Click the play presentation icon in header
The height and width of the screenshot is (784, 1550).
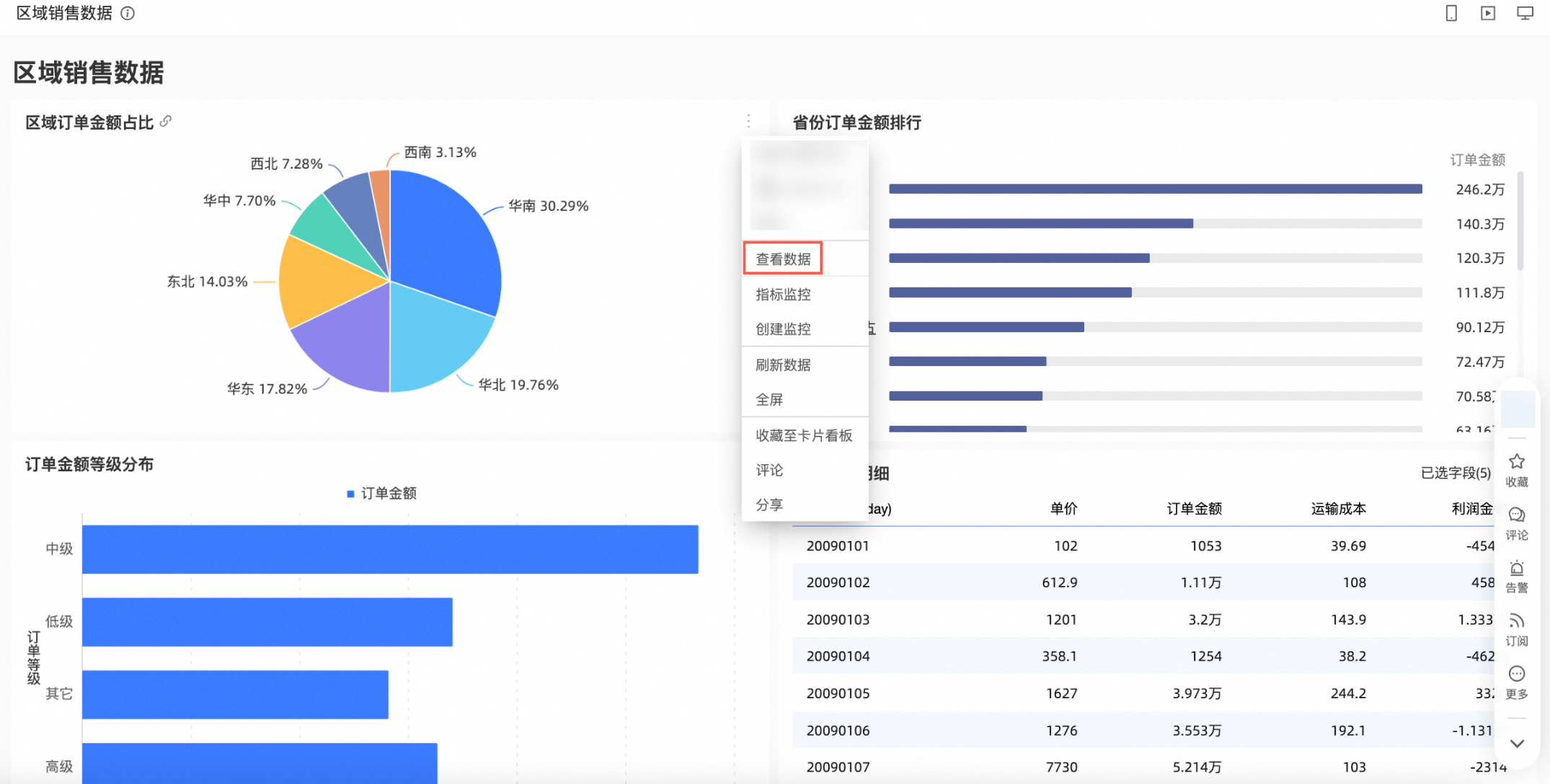[1488, 14]
